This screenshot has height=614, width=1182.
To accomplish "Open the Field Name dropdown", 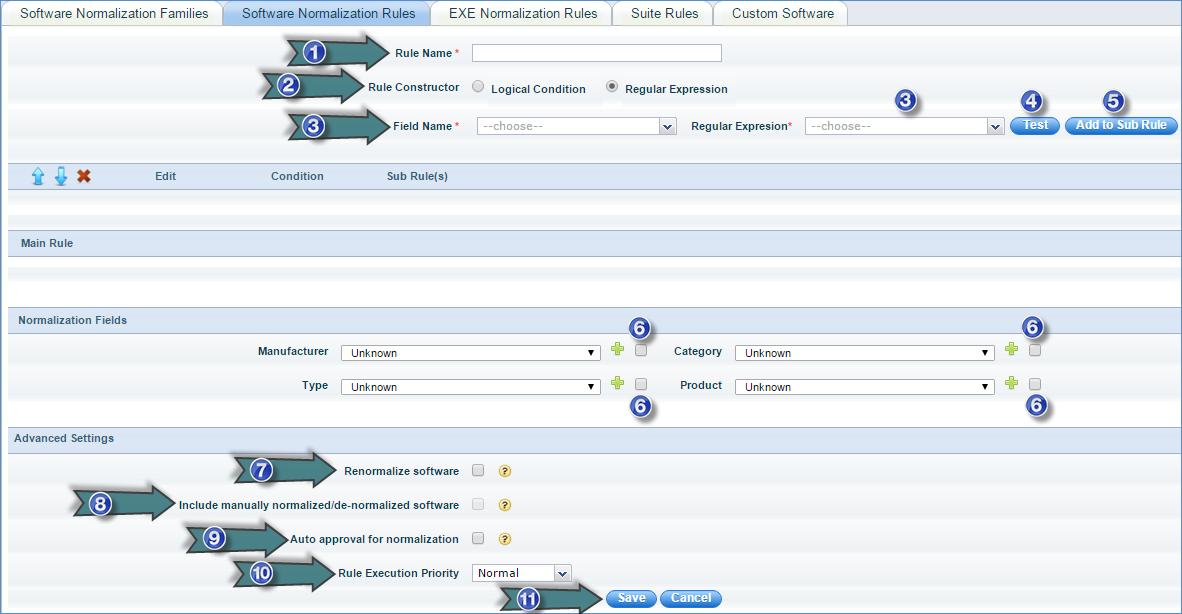I will [577, 126].
